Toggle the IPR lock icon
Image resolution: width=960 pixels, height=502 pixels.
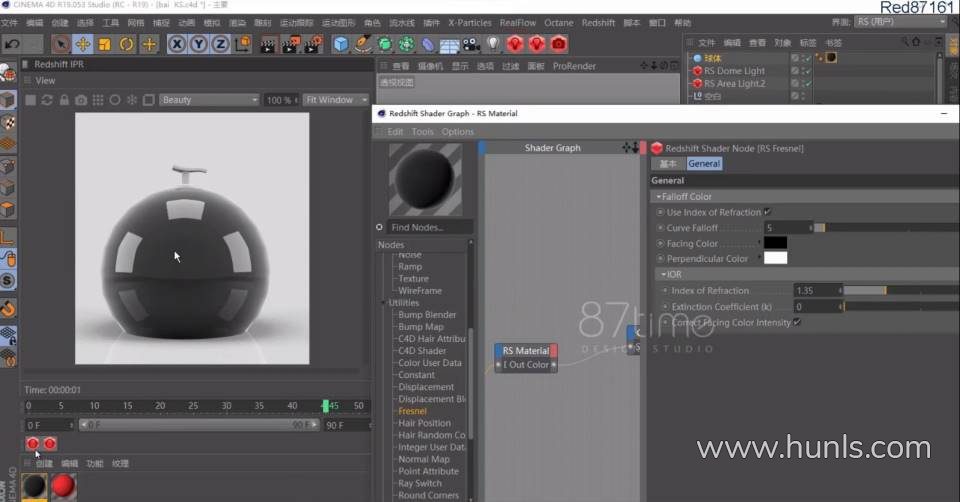click(64, 100)
